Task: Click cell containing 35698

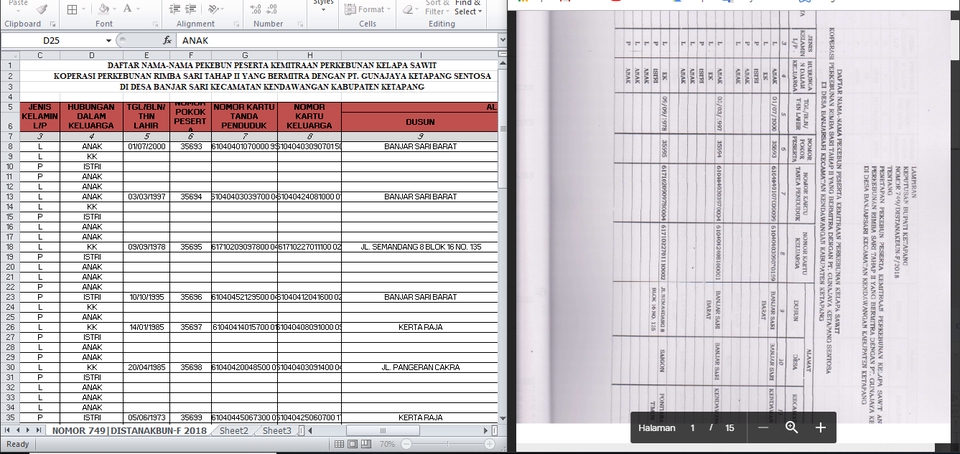Action: point(190,368)
